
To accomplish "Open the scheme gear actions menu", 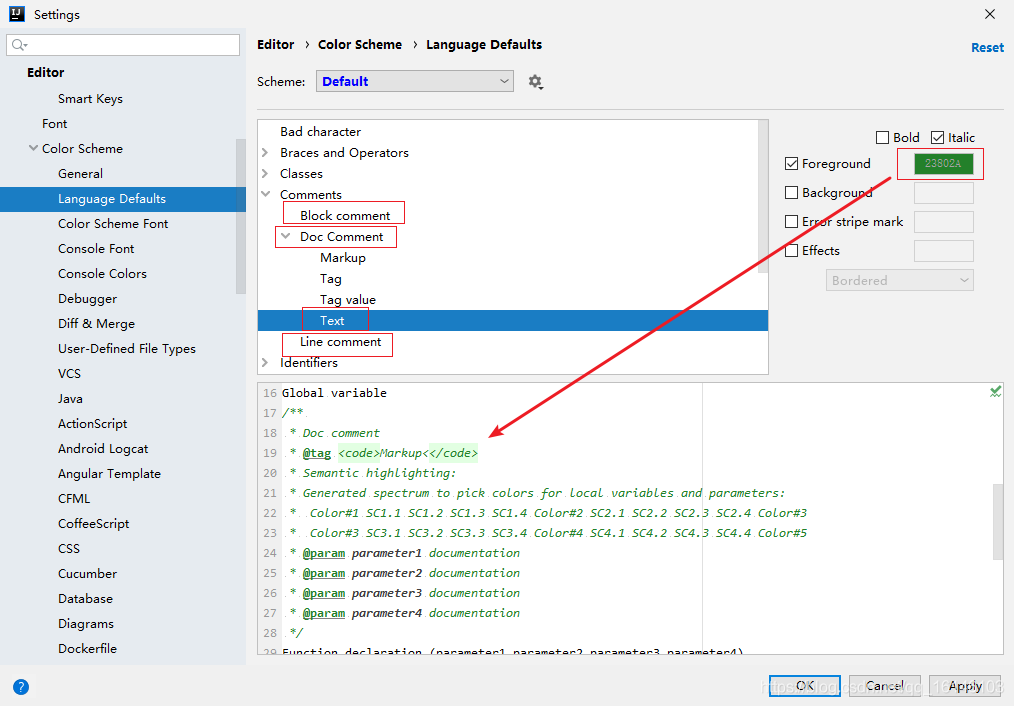I will (535, 82).
